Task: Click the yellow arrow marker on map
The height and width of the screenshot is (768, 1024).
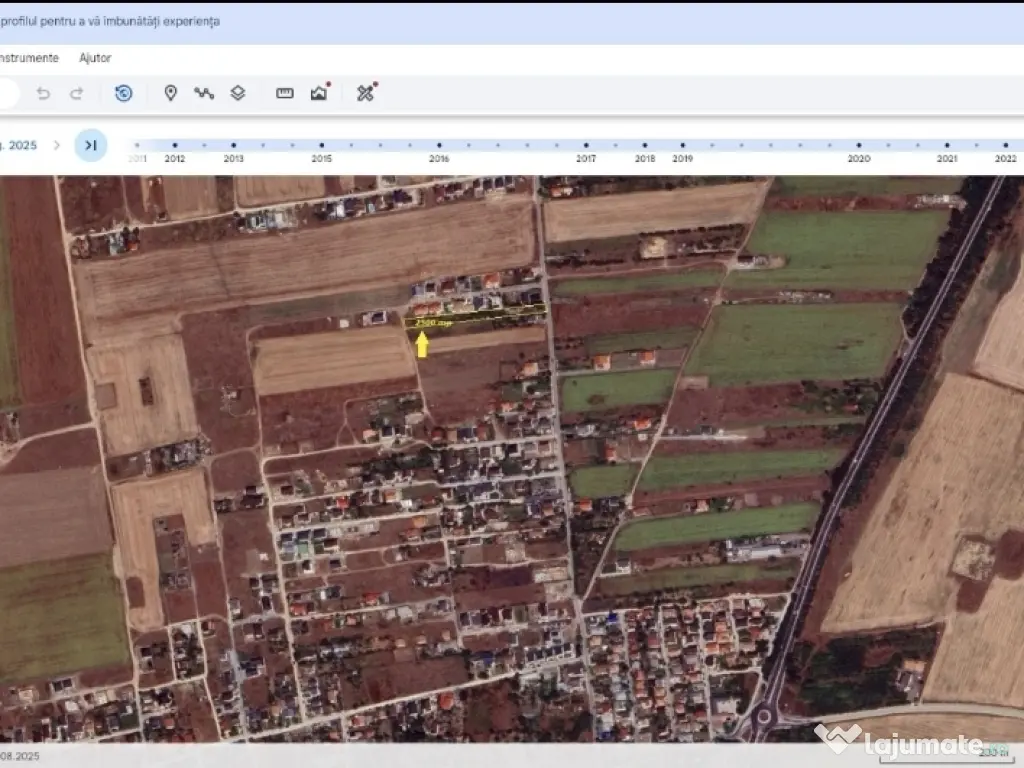Action: tap(422, 344)
